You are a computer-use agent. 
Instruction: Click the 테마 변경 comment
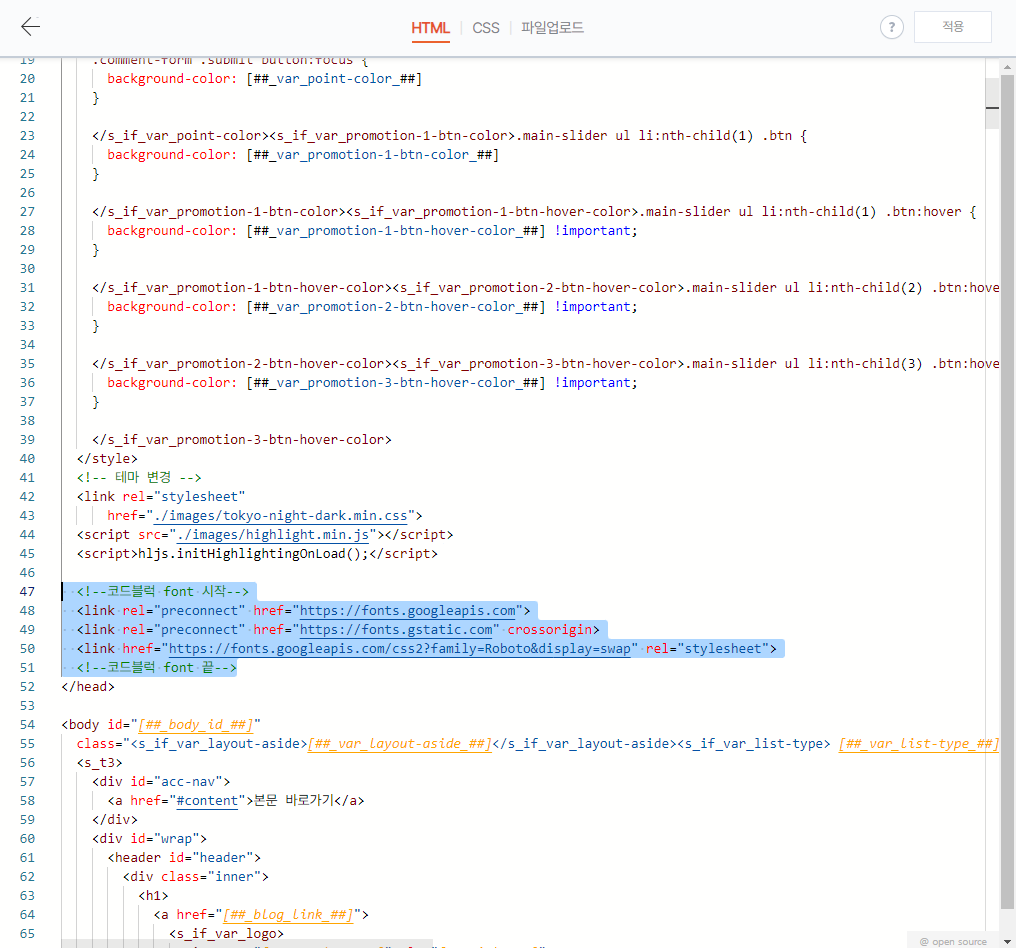tap(139, 478)
